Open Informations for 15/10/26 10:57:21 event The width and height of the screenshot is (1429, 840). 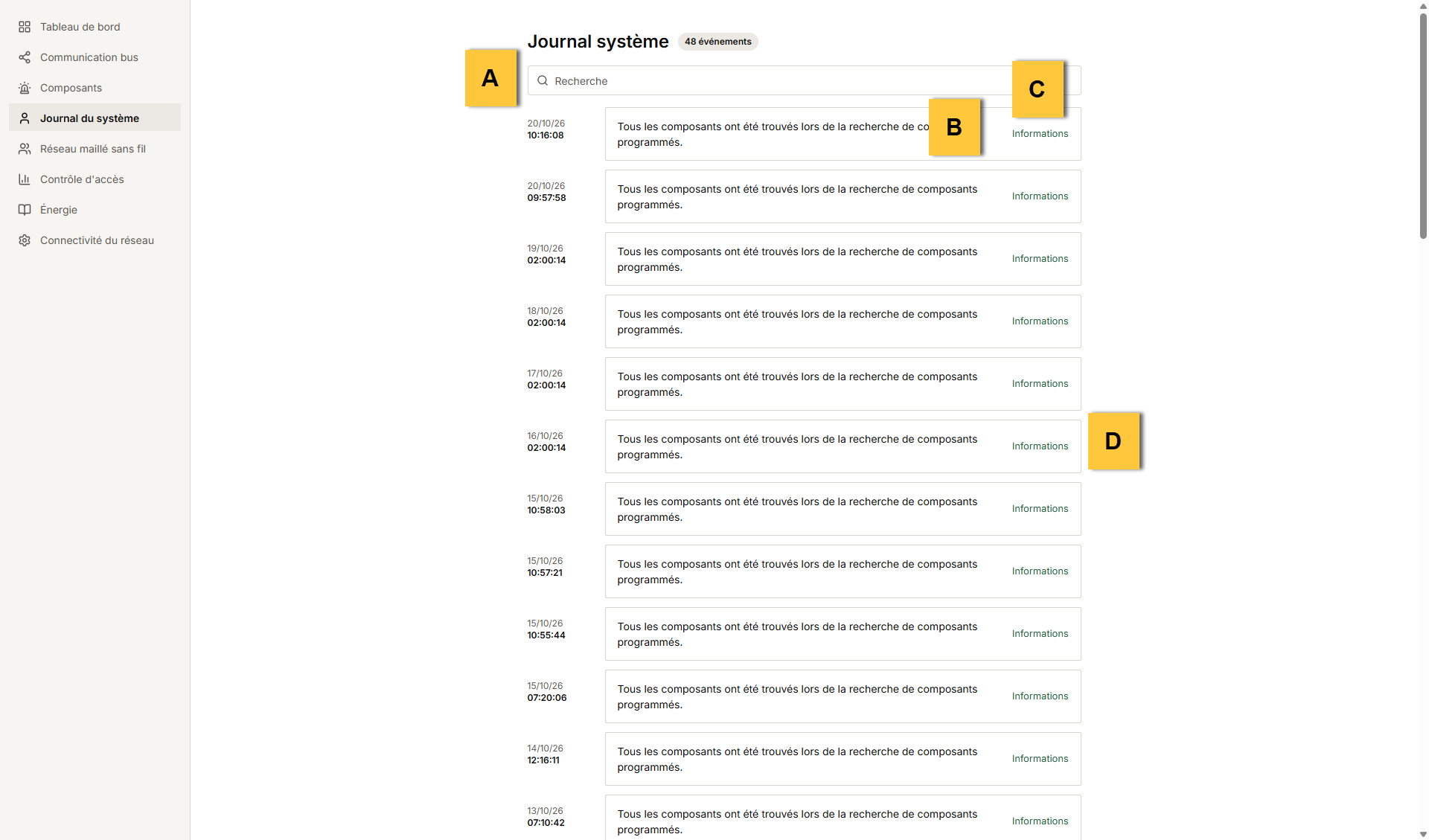pos(1040,571)
